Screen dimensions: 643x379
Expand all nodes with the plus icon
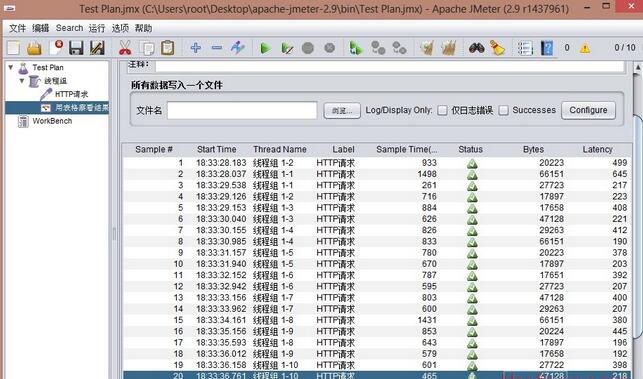click(196, 48)
